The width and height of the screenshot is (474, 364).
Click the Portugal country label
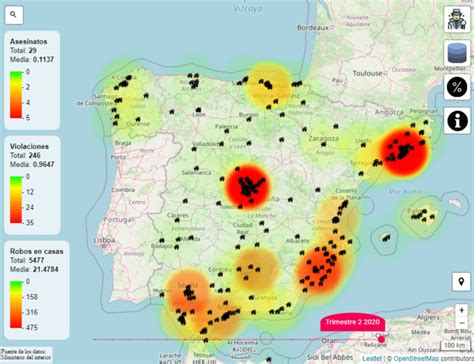pos(119,220)
